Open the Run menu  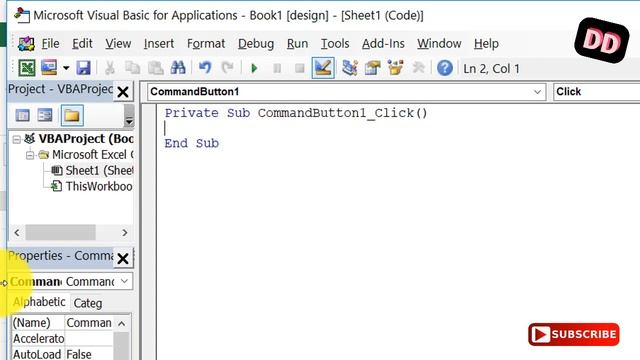tap(297, 44)
